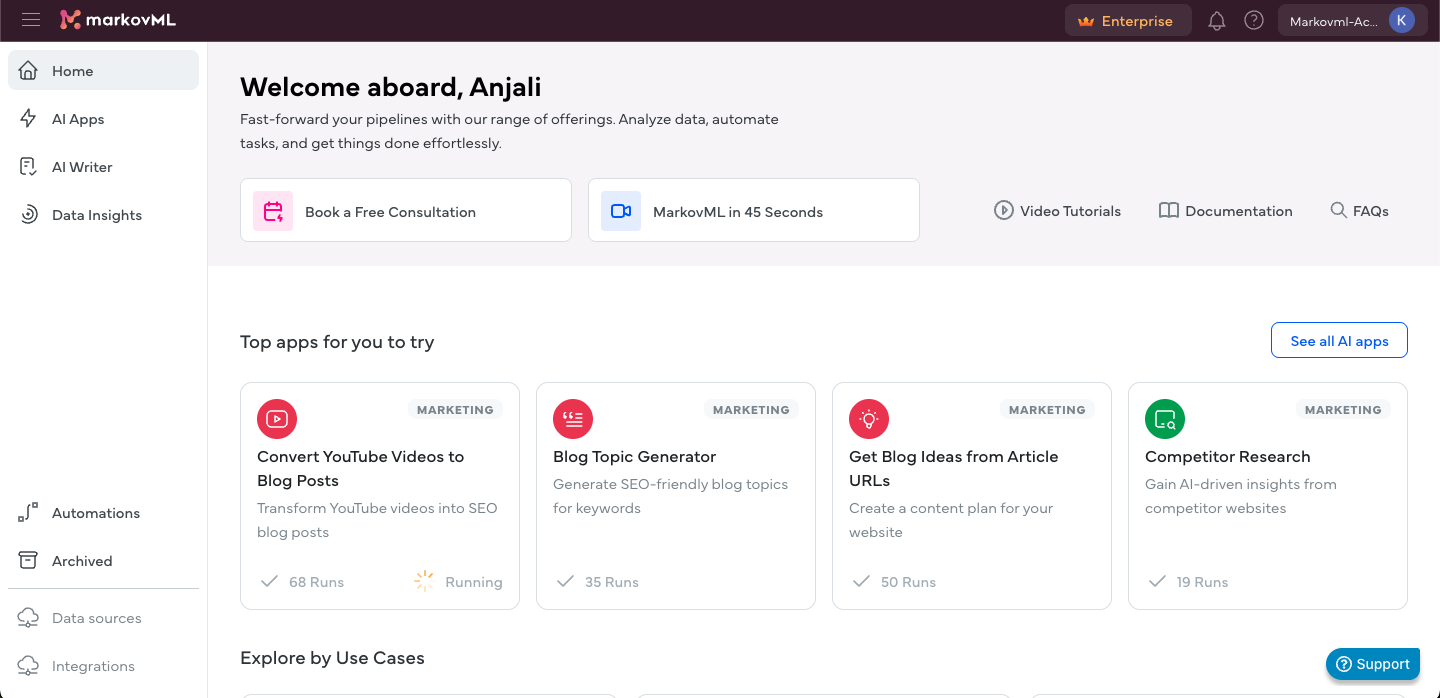Viewport: 1440px width, 698px height.
Task: Open Automations in sidebar
Action: point(104,513)
